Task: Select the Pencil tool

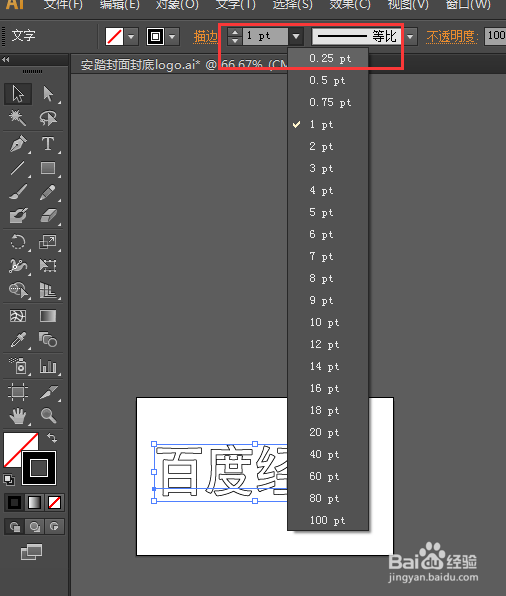Action: [x=48, y=192]
